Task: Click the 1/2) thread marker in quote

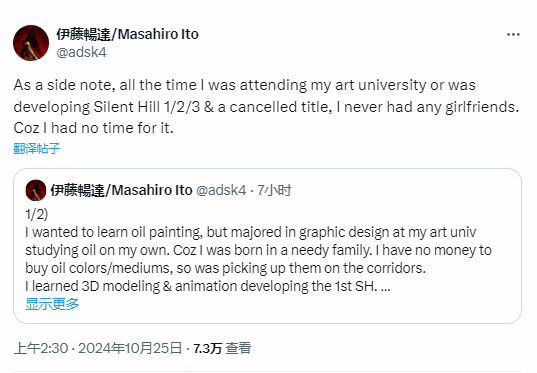Action: (x=37, y=214)
